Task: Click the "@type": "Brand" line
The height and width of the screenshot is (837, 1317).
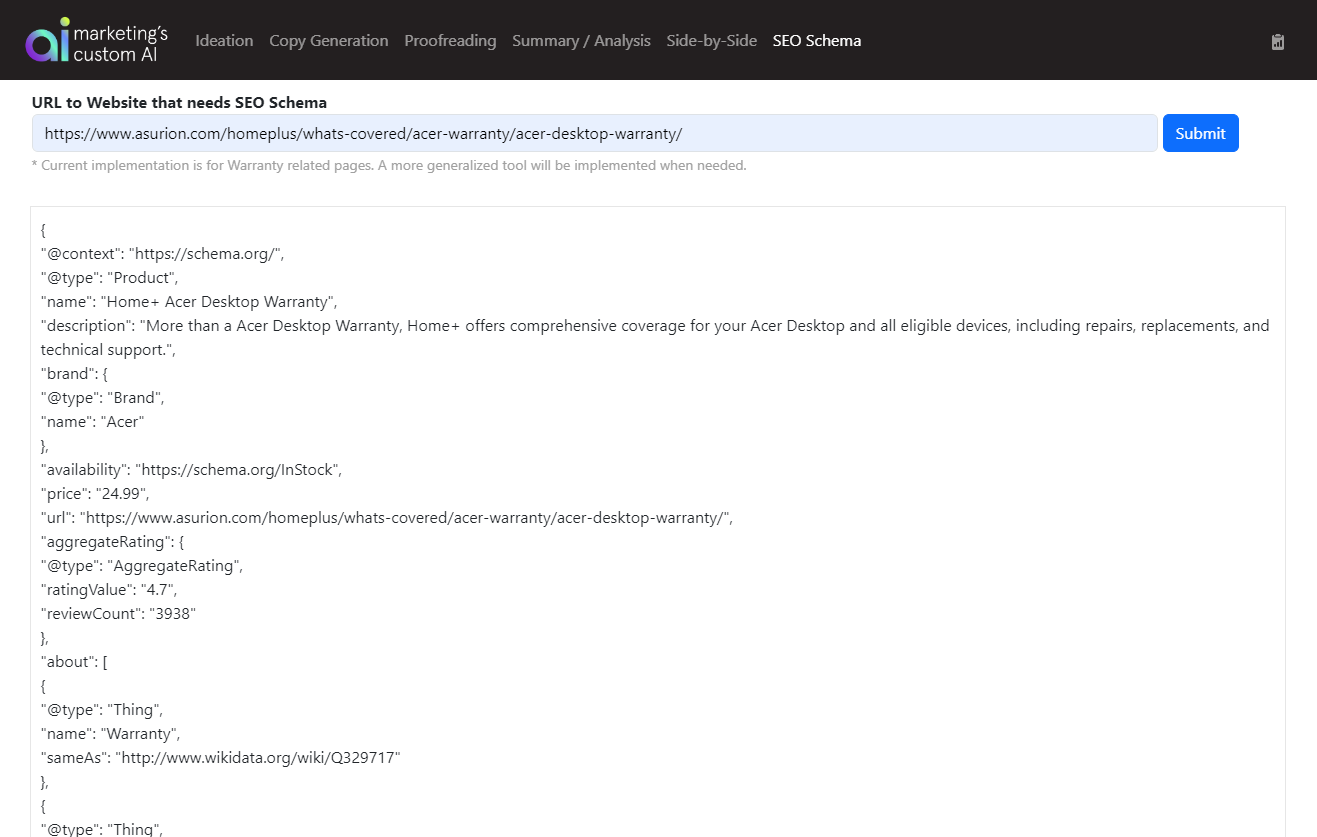Action: (103, 398)
